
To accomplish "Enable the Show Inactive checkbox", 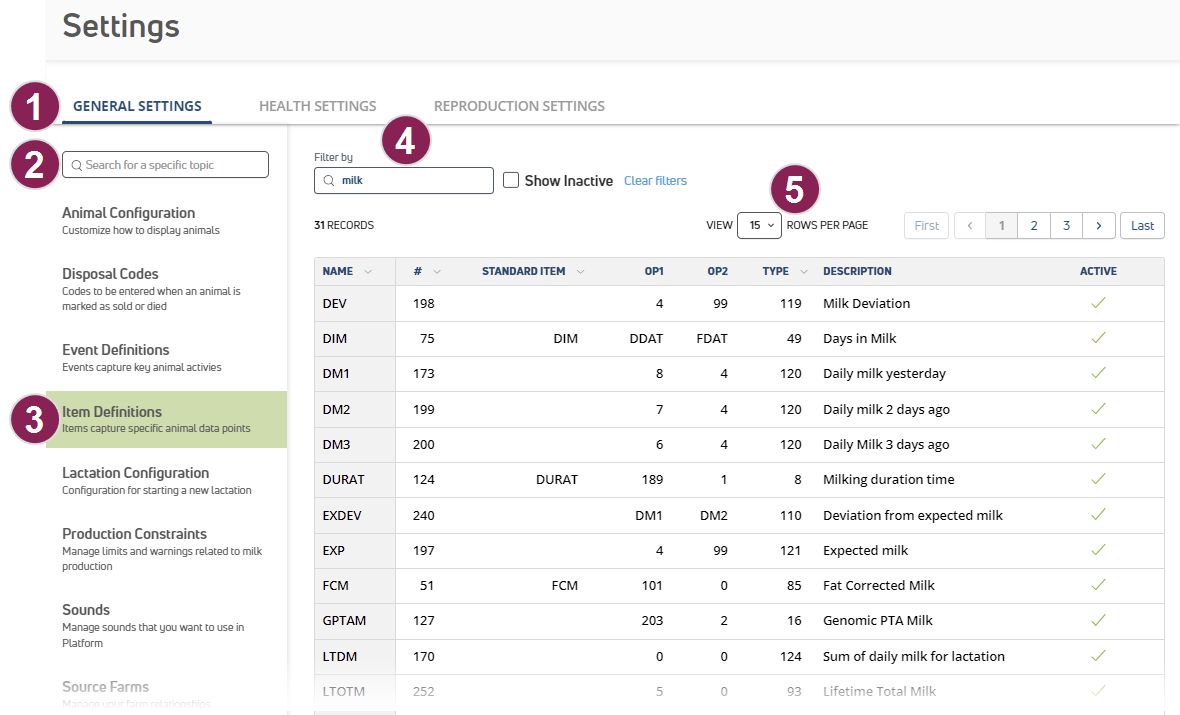I will coord(511,181).
